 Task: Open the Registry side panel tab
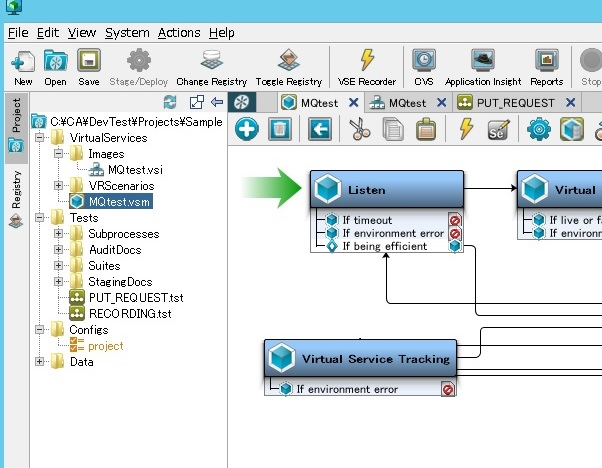pyautogui.click(x=16, y=190)
